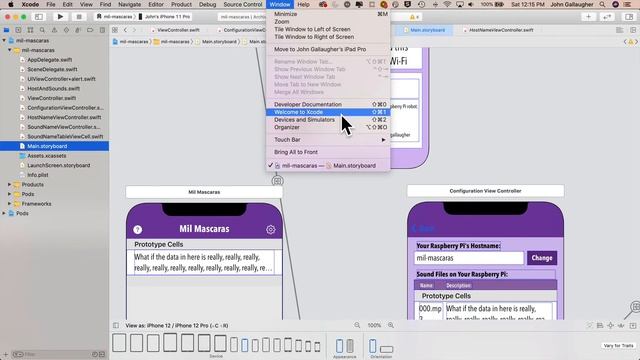Go forward with the editor right chevron
640x360 pixels.
tap(134, 30)
